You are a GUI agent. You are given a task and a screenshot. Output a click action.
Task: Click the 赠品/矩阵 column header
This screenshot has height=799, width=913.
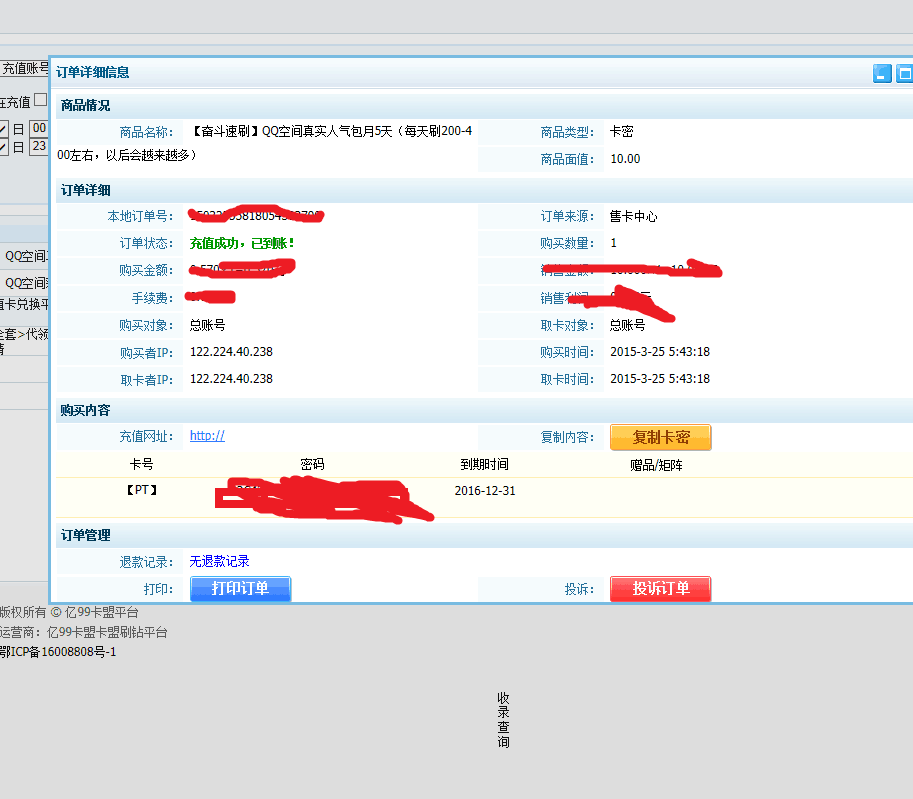(656, 465)
